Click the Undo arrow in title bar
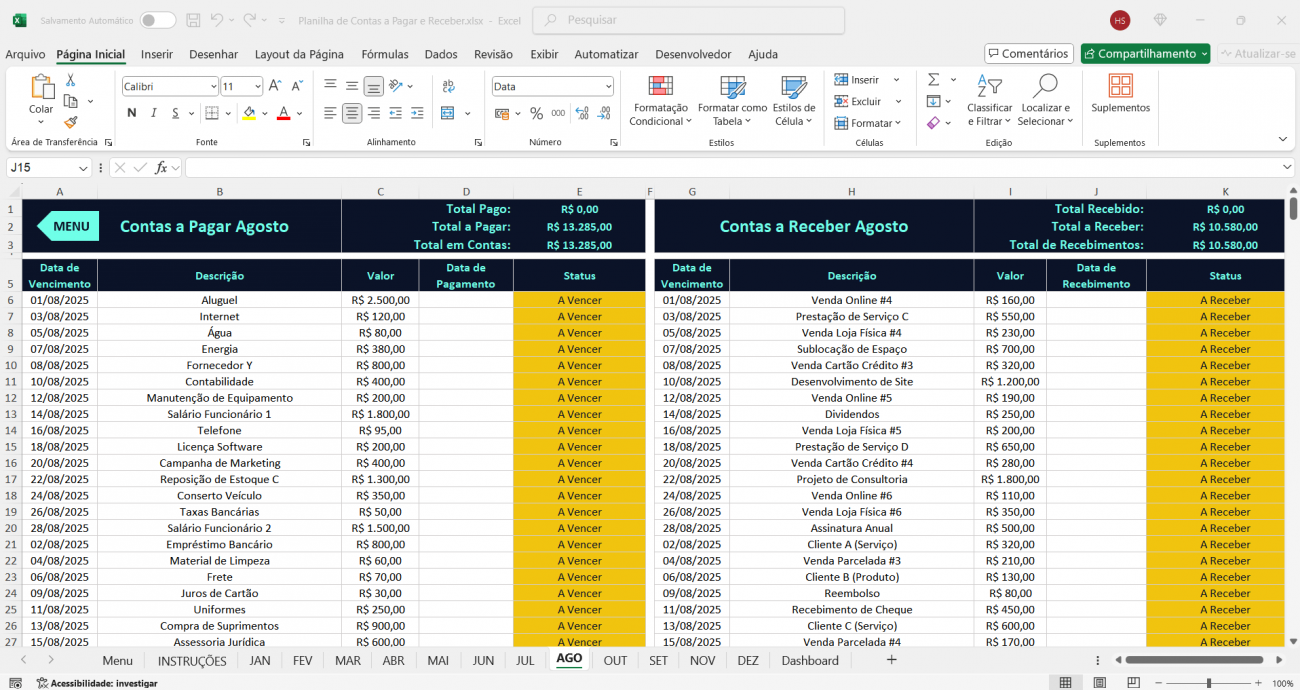The width and height of the screenshot is (1300, 690). coord(217,20)
